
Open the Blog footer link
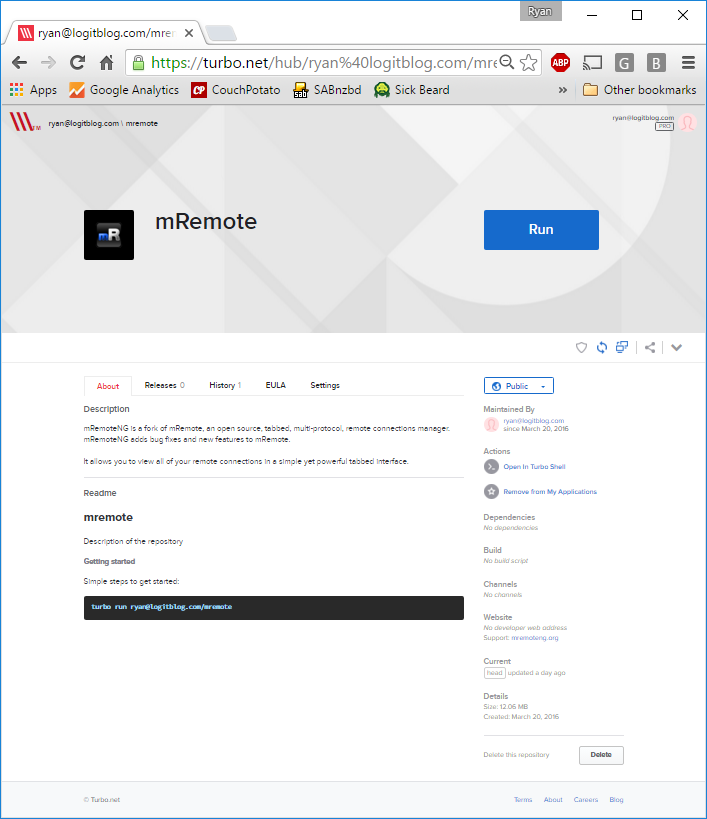coord(616,800)
